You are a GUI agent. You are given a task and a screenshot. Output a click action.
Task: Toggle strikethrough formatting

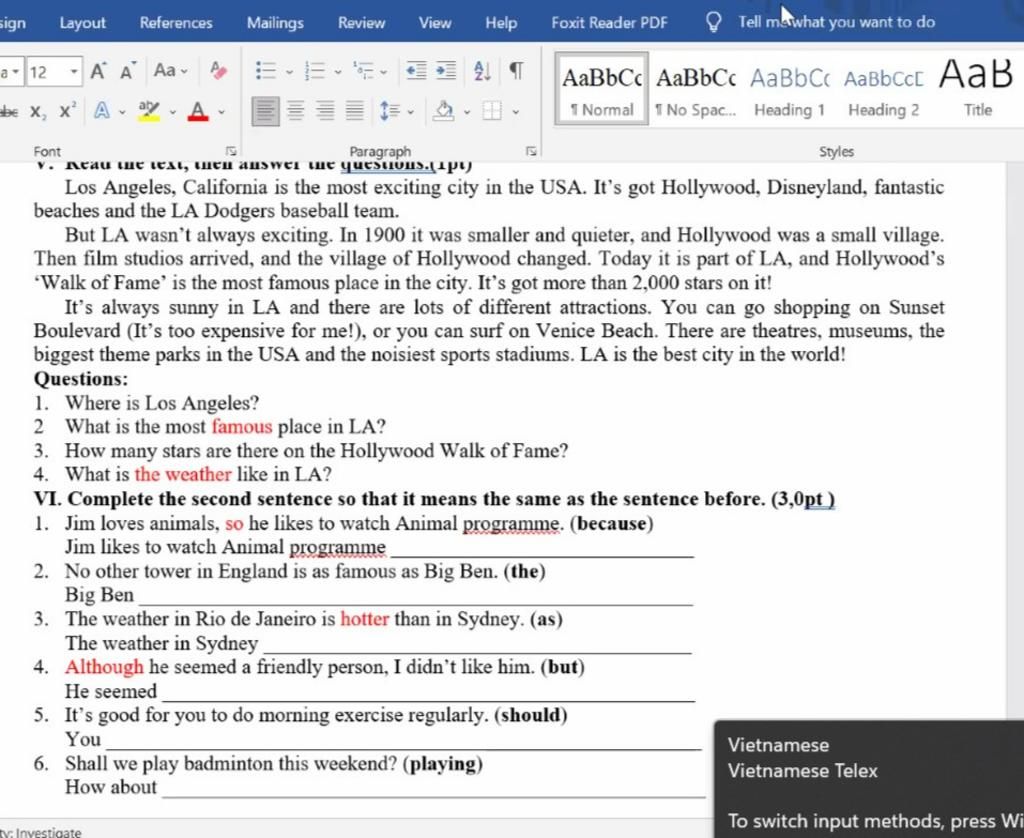[9, 111]
